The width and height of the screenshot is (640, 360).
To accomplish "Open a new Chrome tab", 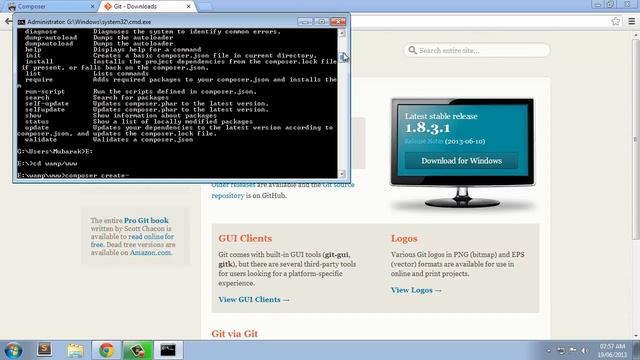I will [205, 7].
